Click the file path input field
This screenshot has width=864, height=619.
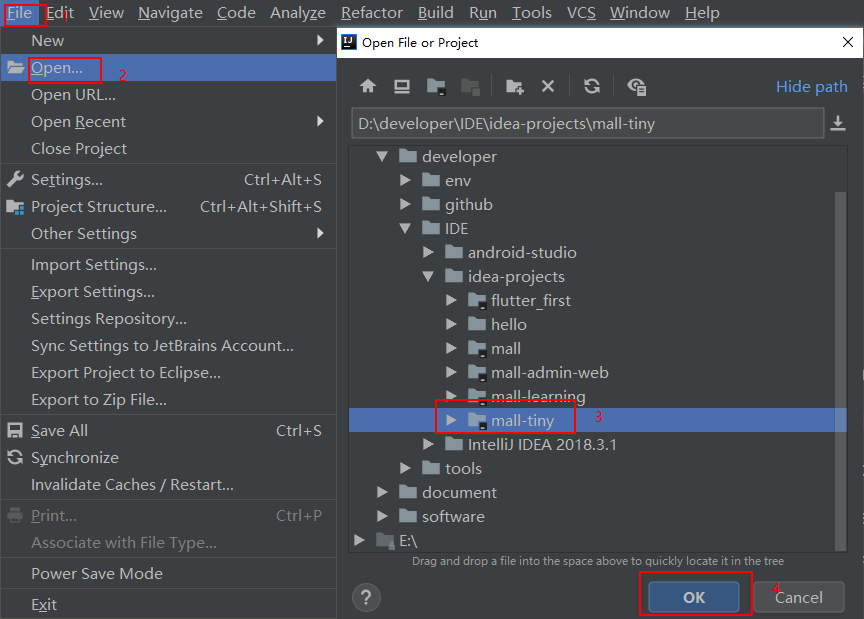tap(585, 124)
